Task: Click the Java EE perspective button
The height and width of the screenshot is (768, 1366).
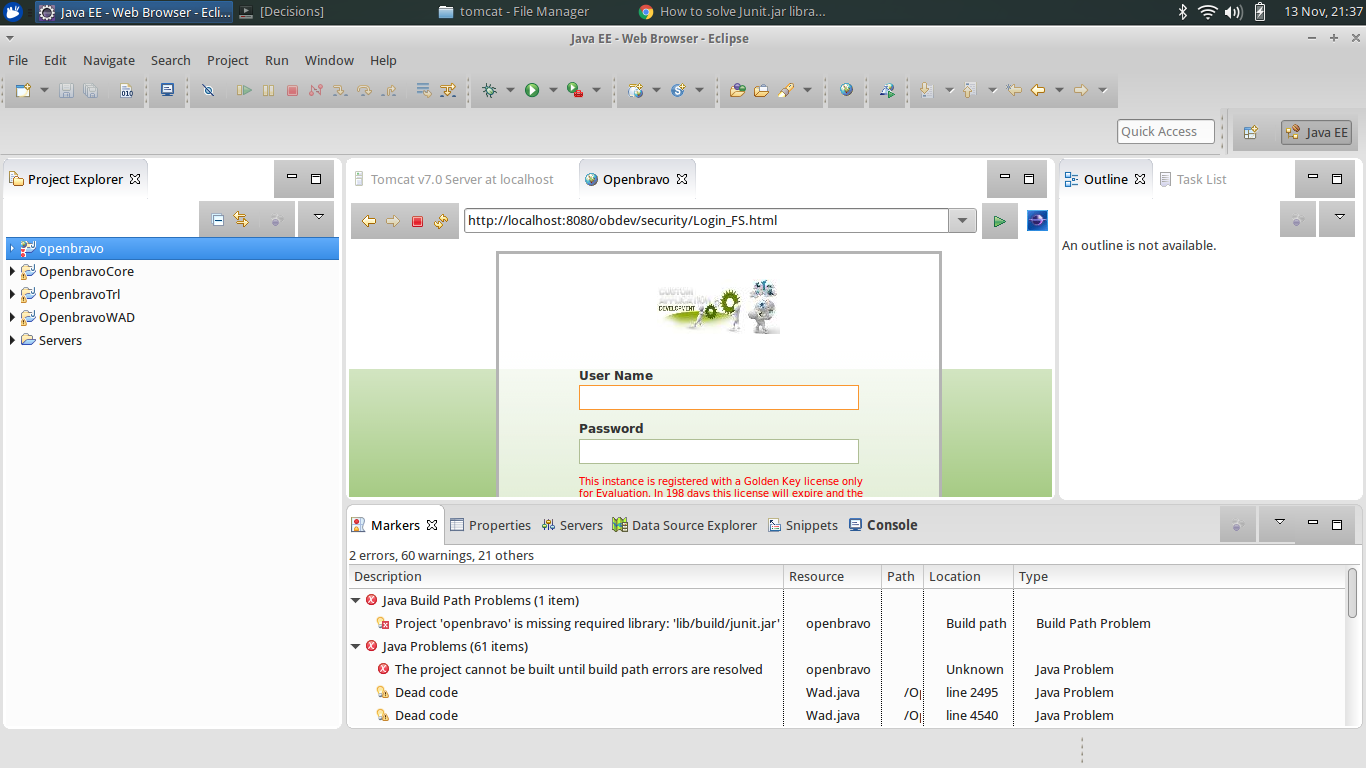Action: [1316, 132]
